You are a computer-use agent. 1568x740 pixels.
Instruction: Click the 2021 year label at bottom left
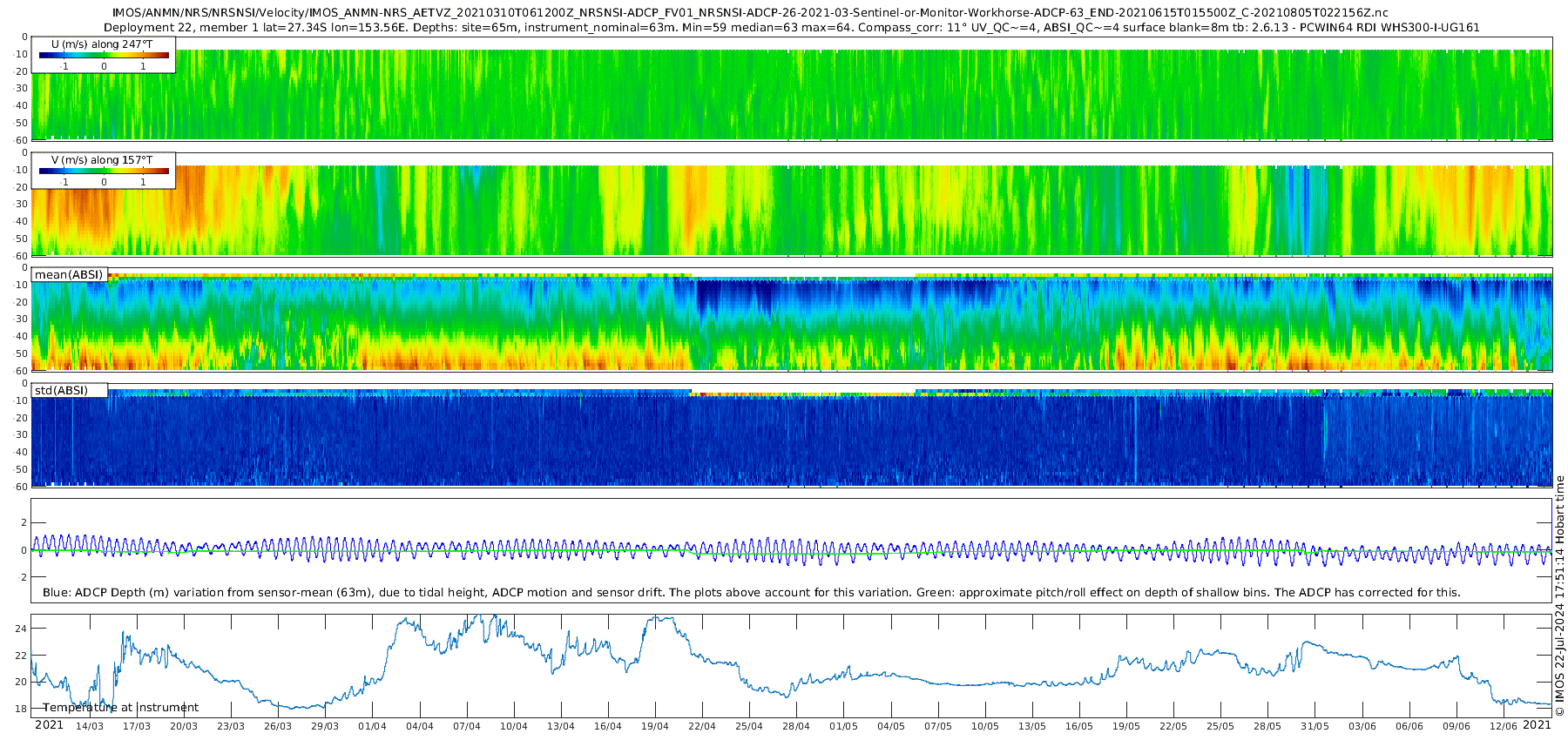[49, 725]
